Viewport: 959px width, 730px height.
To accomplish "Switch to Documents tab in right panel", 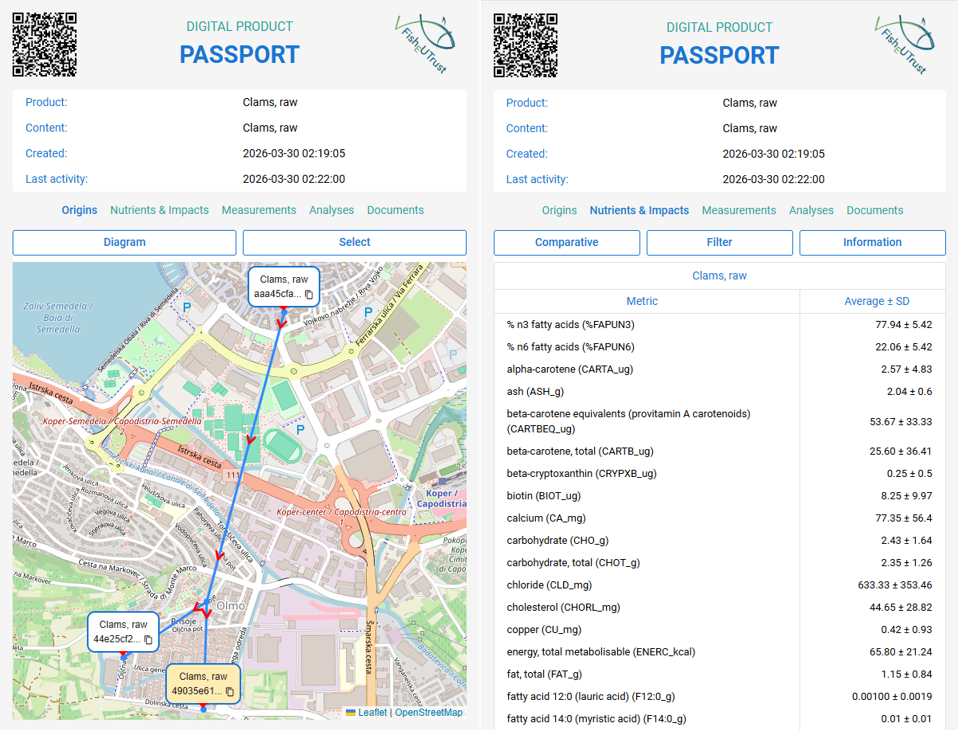I will tap(875, 210).
